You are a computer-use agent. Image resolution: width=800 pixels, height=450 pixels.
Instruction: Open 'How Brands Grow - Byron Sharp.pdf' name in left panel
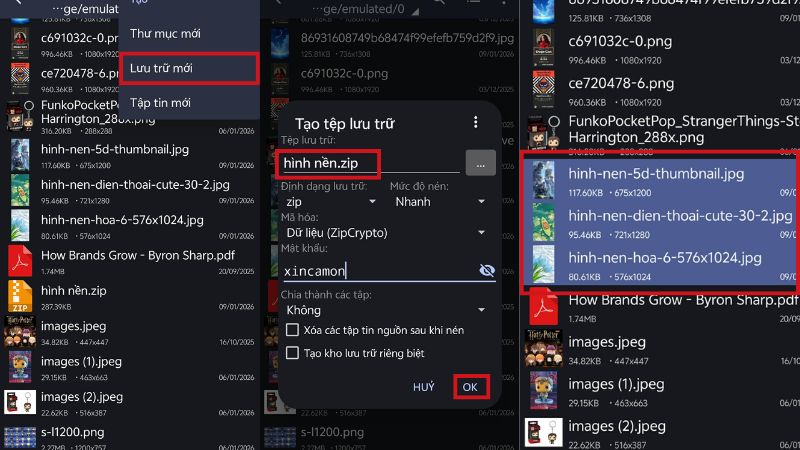(138, 255)
